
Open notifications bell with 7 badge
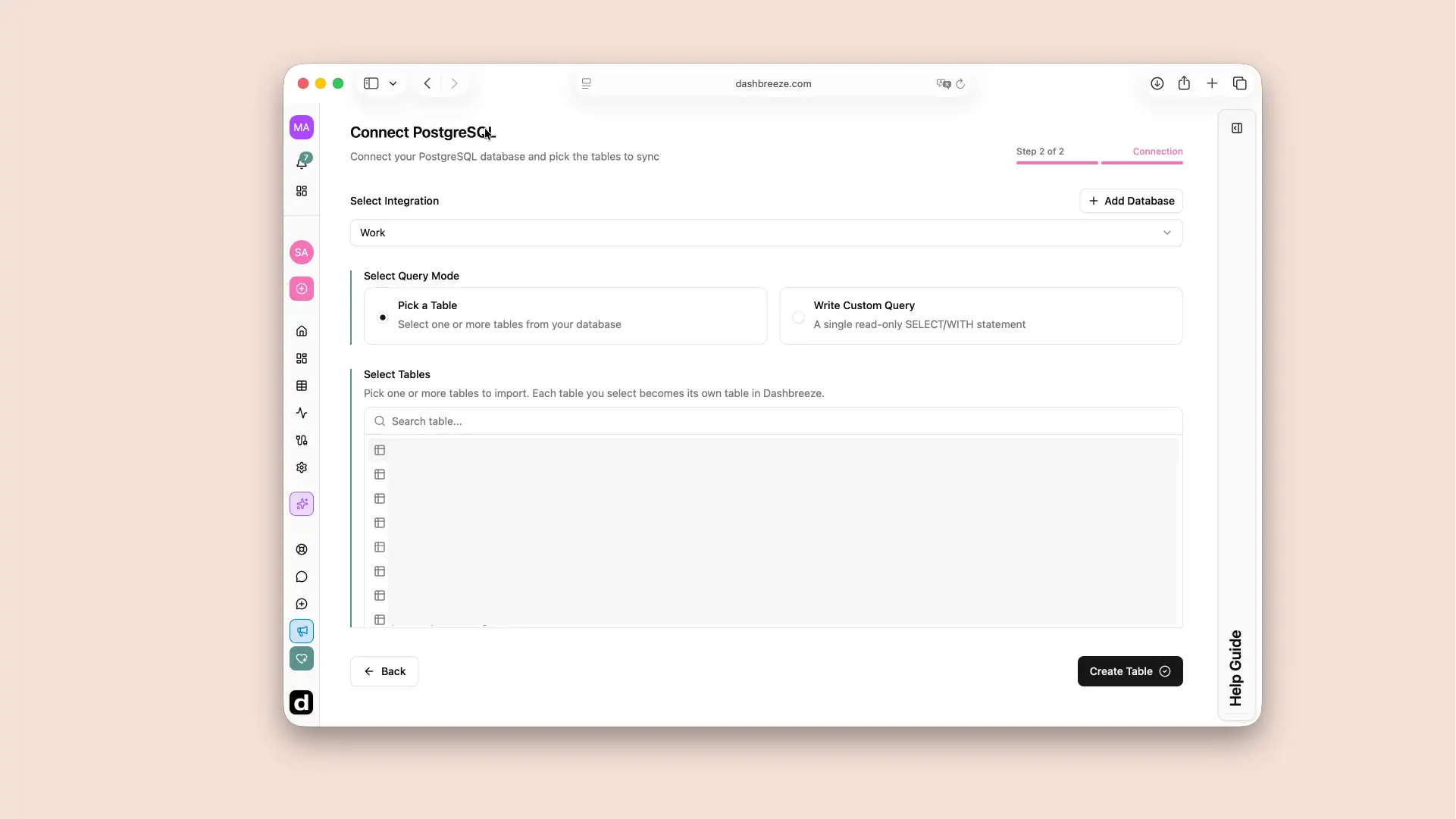click(x=302, y=162)
